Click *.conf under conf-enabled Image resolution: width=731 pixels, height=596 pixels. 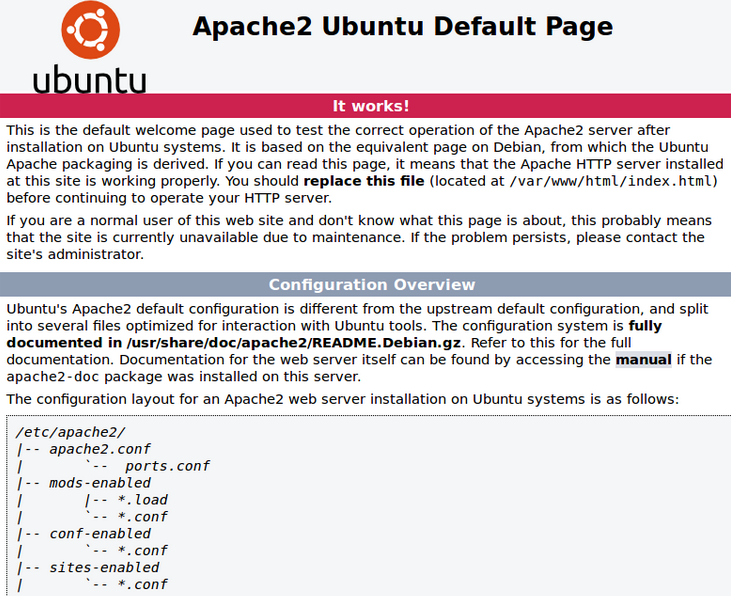pyautogui.click(x=142, y=551)
